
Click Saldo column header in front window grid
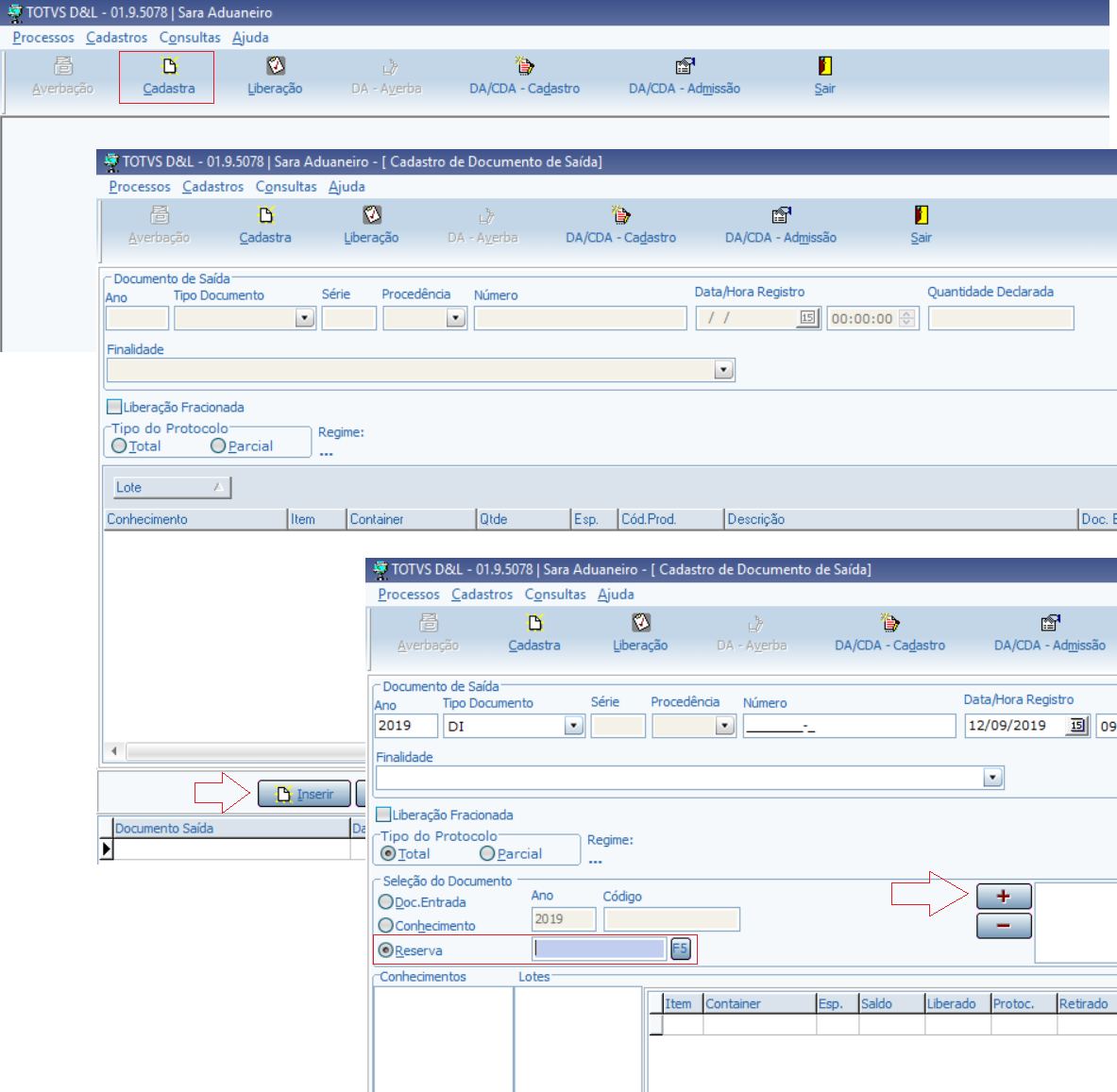[x=892, y=1003]
